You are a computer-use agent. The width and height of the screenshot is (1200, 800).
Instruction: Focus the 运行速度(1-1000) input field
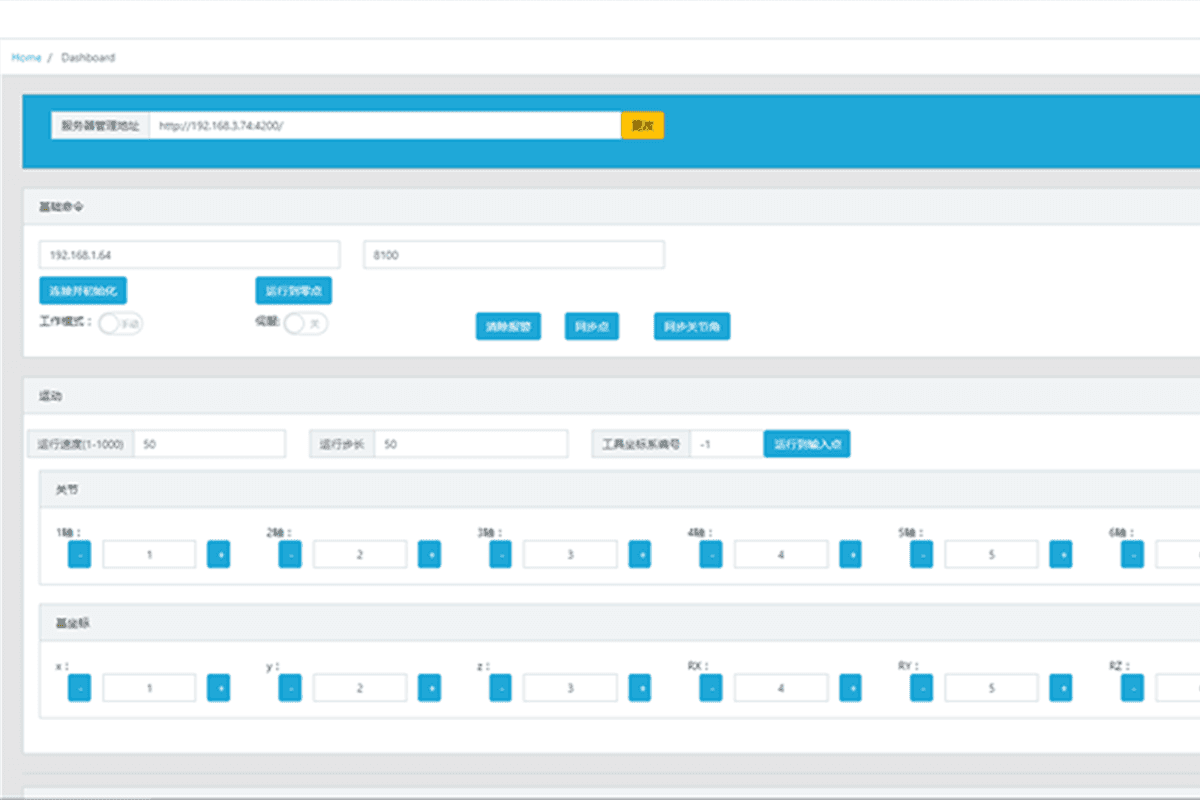[x=209, y=444]
